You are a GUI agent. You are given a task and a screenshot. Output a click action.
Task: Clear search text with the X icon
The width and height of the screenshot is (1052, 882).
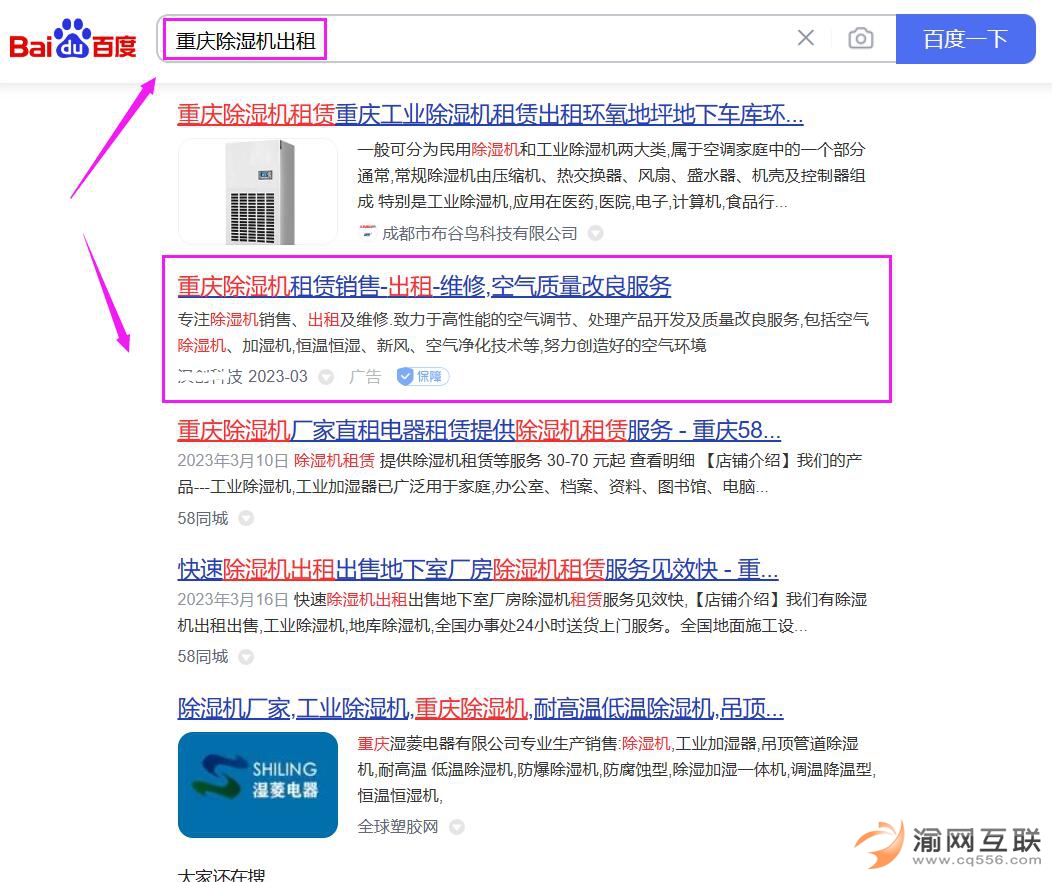pyautogui.click(x=805, y=38)
